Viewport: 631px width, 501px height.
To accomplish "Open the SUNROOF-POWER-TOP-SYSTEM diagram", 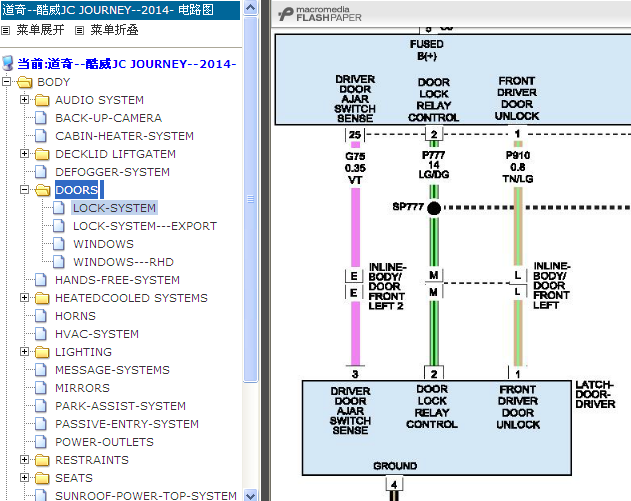I will tap(146, 495).
